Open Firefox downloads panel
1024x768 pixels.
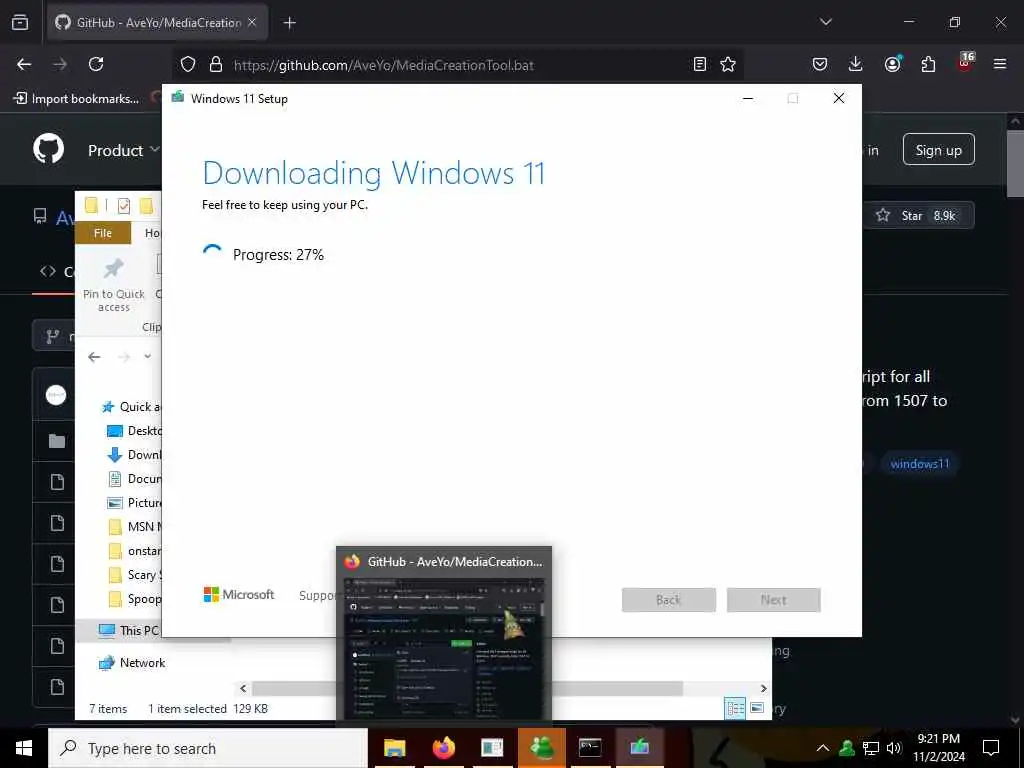click(x=856, y=64)
